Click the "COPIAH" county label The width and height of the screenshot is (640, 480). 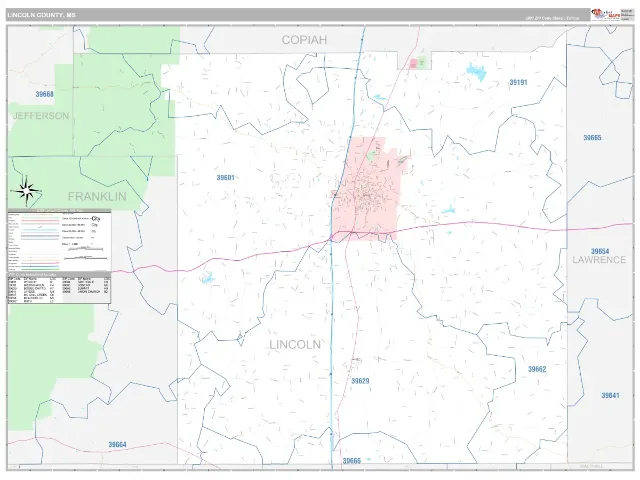[x=304, y=40]
